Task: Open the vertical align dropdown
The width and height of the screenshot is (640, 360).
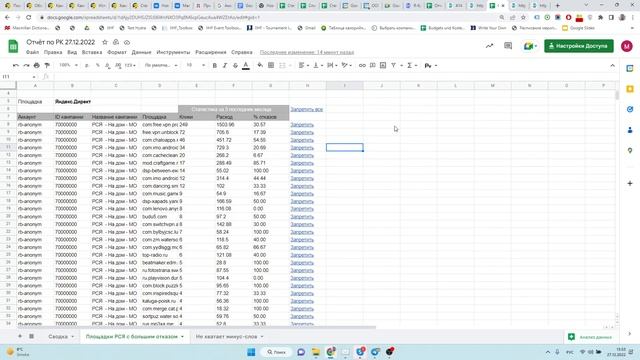Action: pyautogui.click(x=318, y=65)
